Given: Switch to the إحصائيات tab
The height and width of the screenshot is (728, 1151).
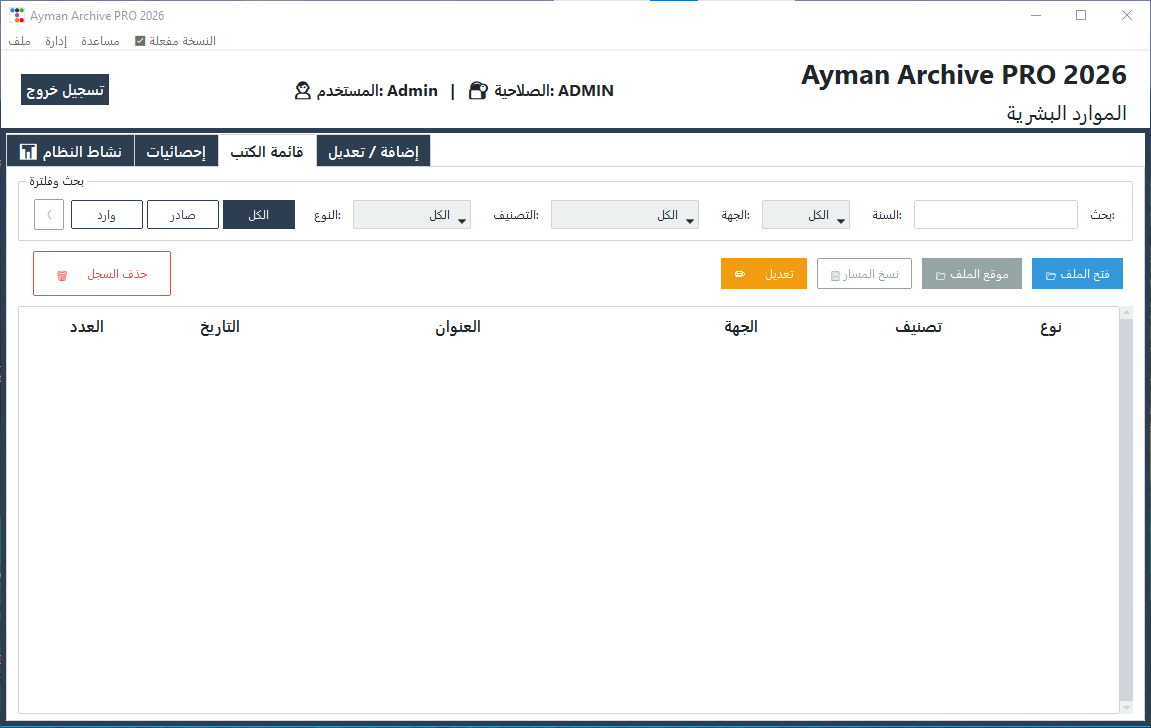Looking at the screenshot, I should (176, 151).
